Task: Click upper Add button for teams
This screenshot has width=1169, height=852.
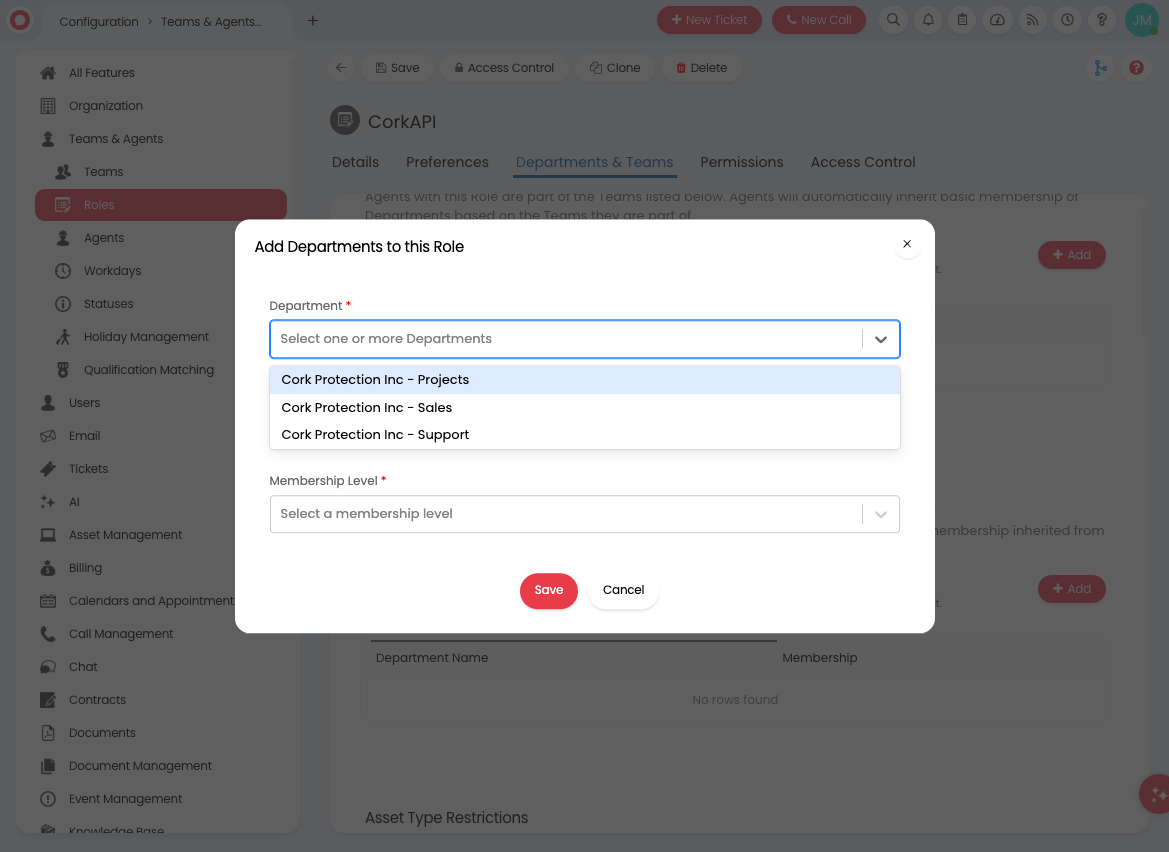Action: pos(1071,255)
